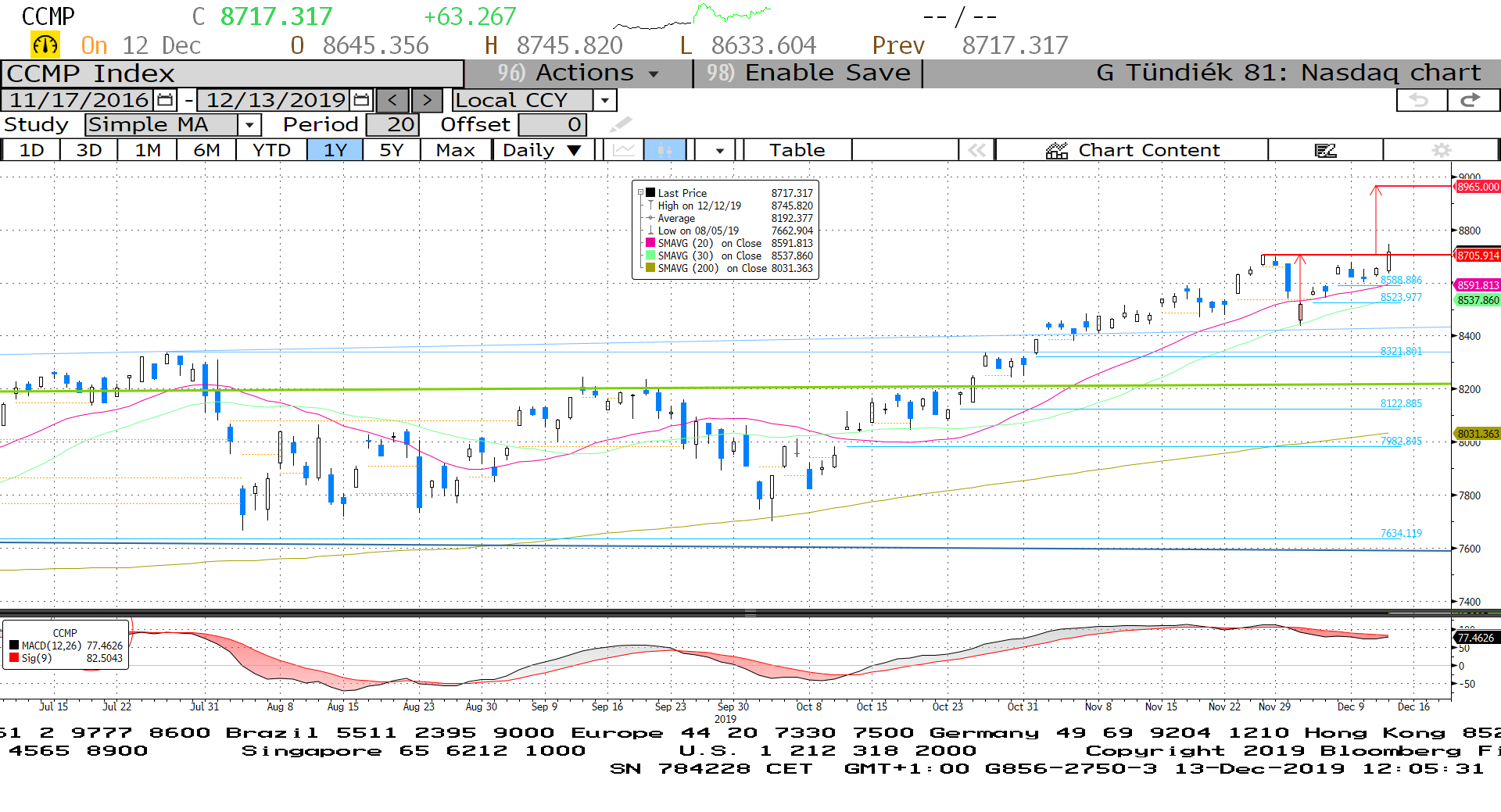This screenshot has height=812, width=1501.
Task: Click the intraday sparkline at top
Action: tap(692, 16)
